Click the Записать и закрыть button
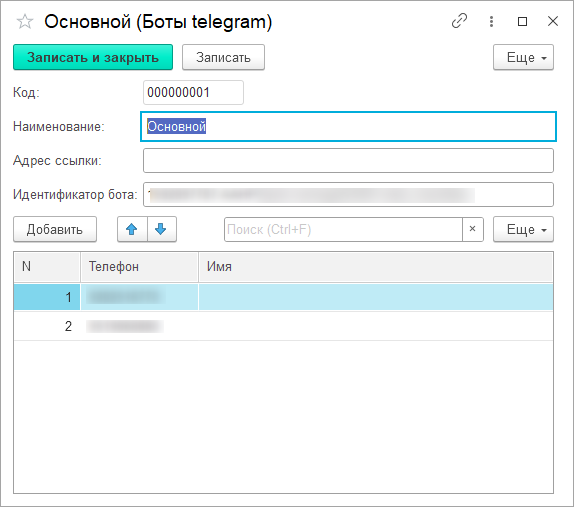 coord(93,57)
